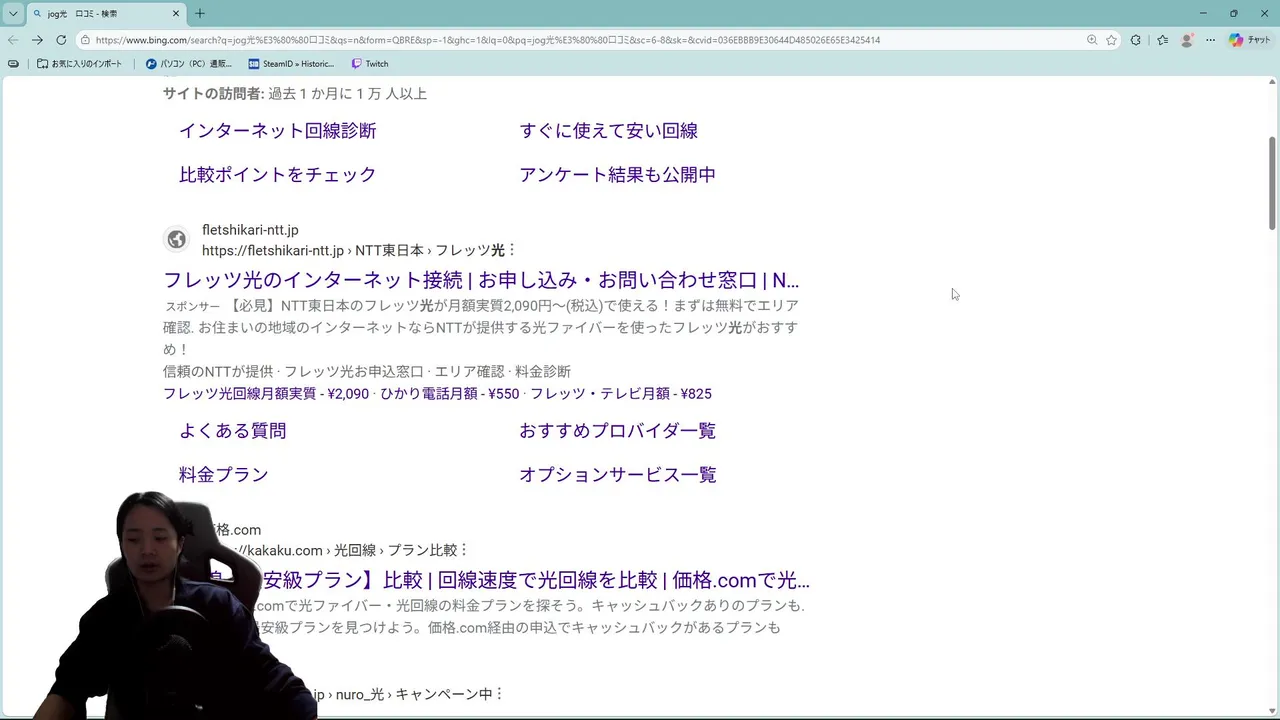Open アンケート結果も公開中 sitelink

tap(617, 175)
